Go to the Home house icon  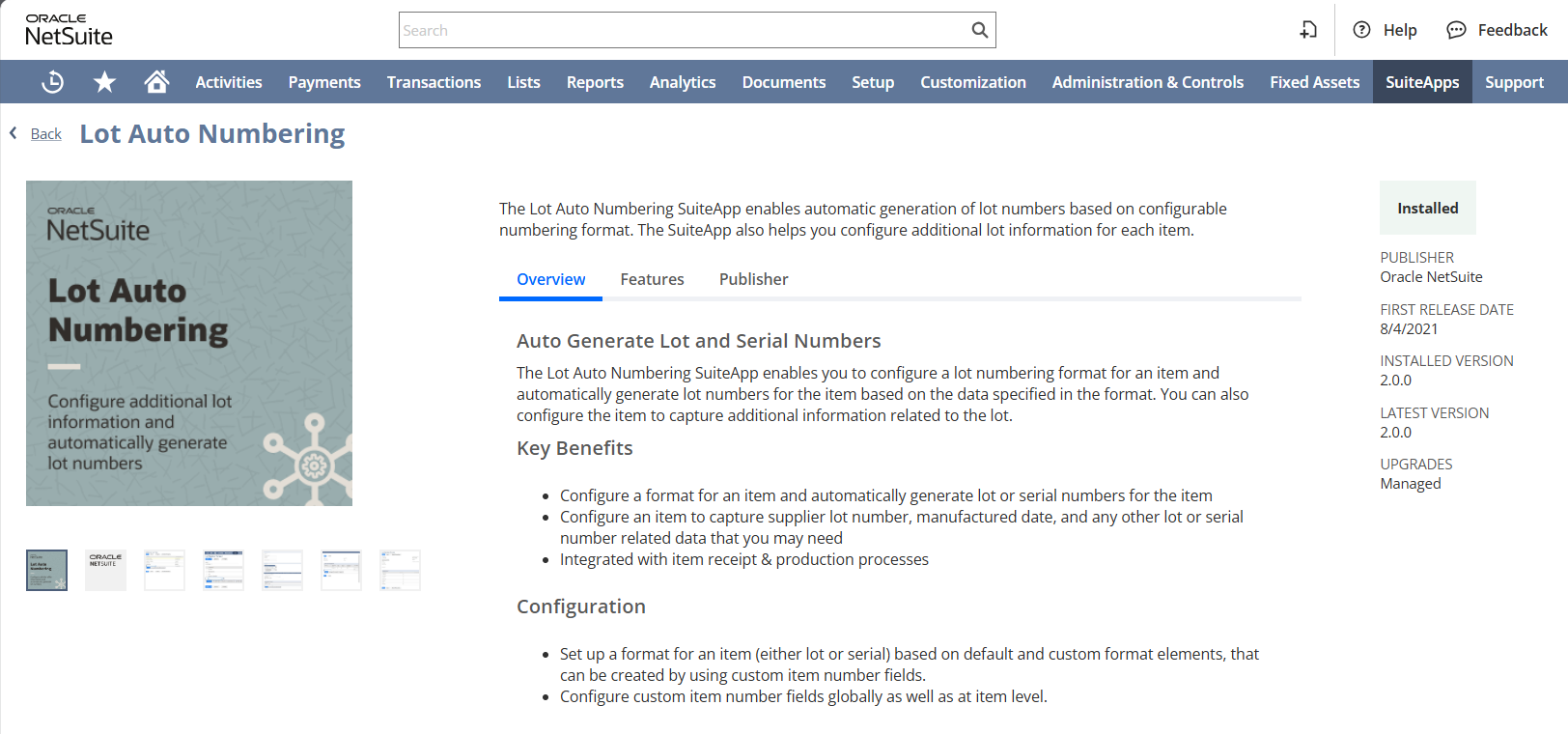(156, 82)
